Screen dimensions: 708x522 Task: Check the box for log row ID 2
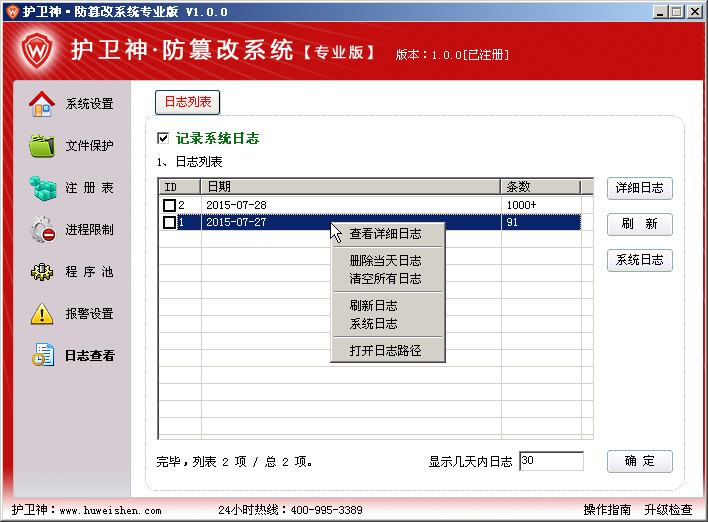[169, 205]
